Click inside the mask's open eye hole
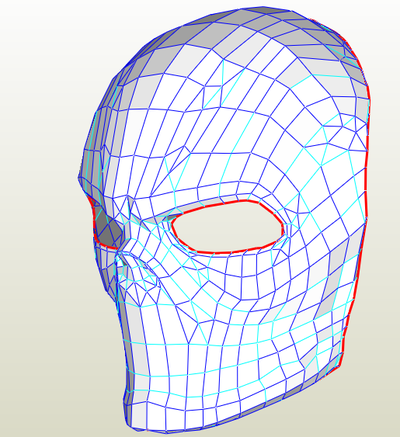The image size is (400, 437). 228,227
